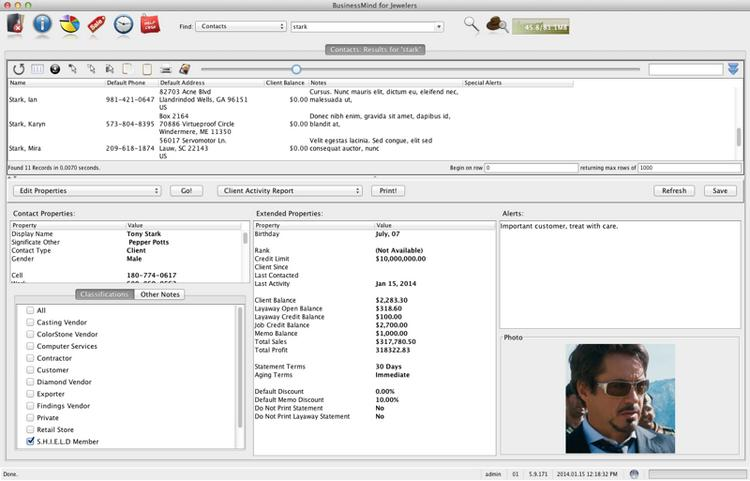Click the Display Name value Tony Stark
Screen dimensions: 750x481
click(x=143, y=234)
